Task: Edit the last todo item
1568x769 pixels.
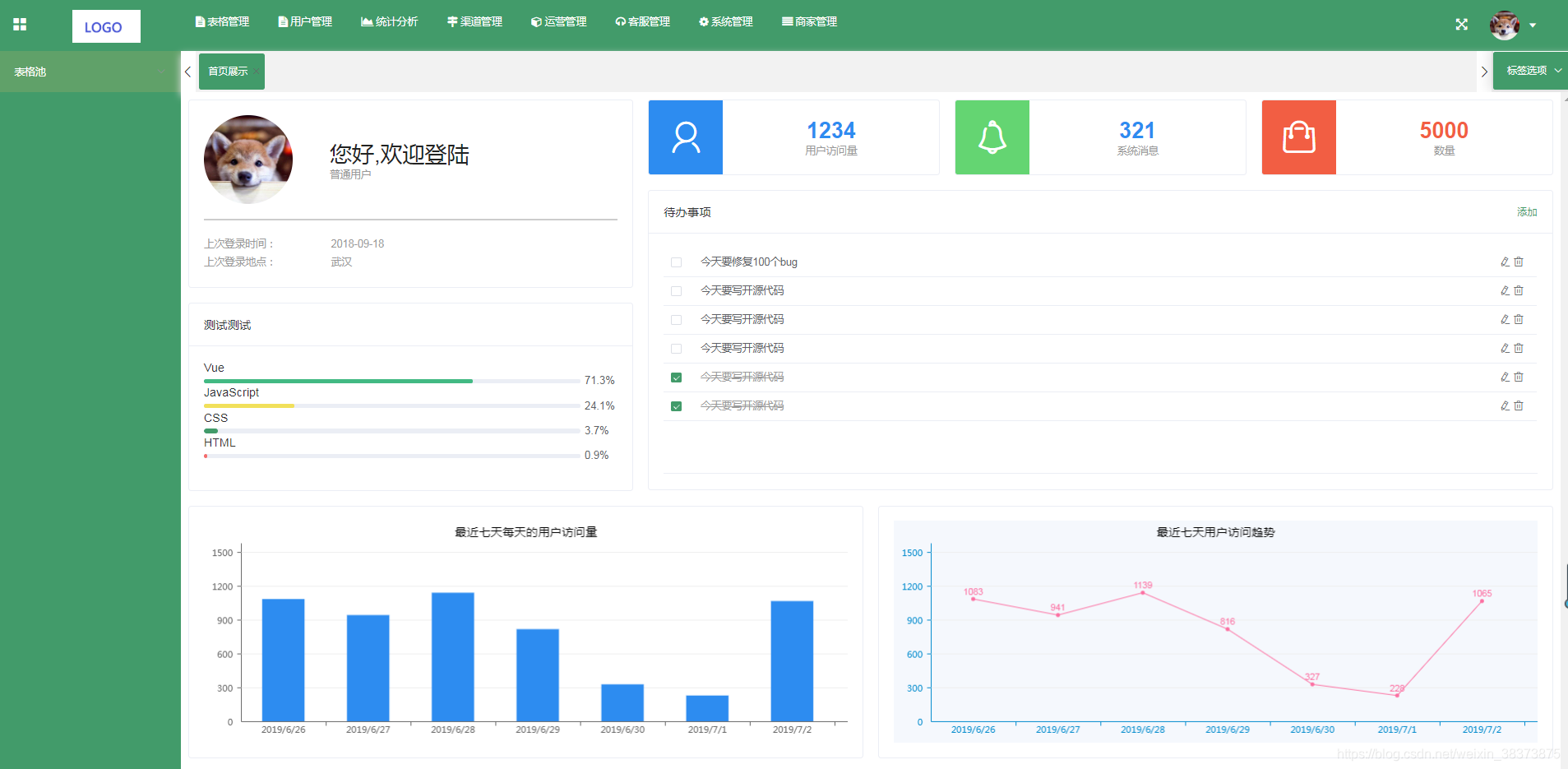Action: coord(1505,405)
